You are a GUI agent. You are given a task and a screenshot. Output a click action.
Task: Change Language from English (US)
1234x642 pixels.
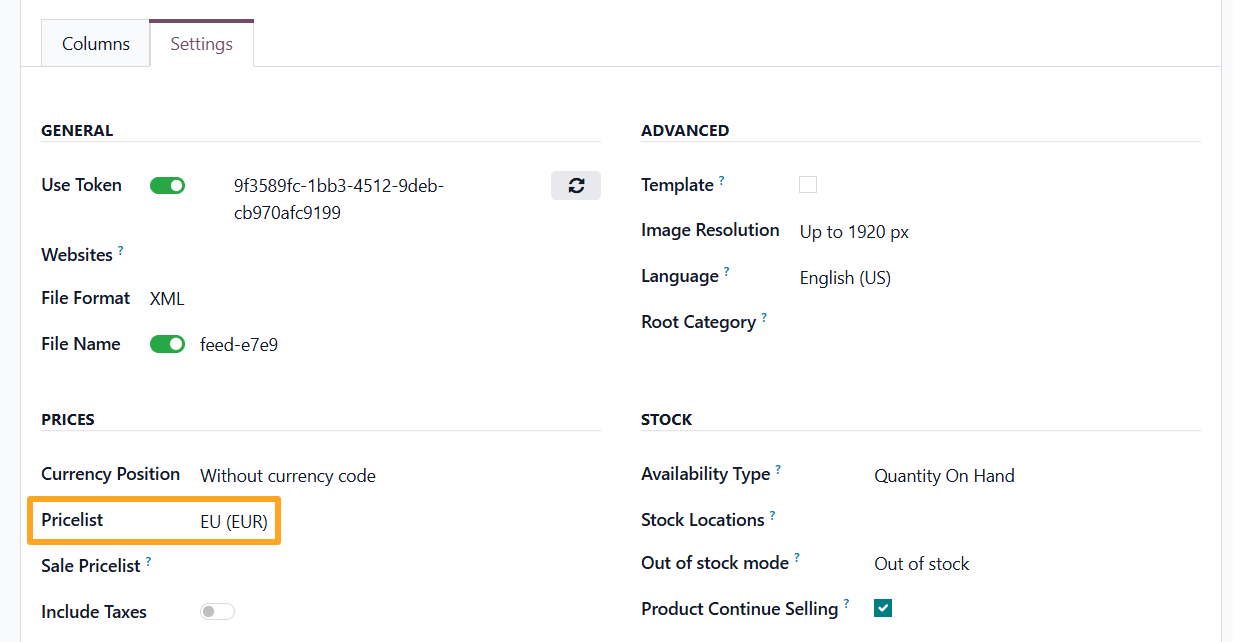click(x=1000, y=277)
